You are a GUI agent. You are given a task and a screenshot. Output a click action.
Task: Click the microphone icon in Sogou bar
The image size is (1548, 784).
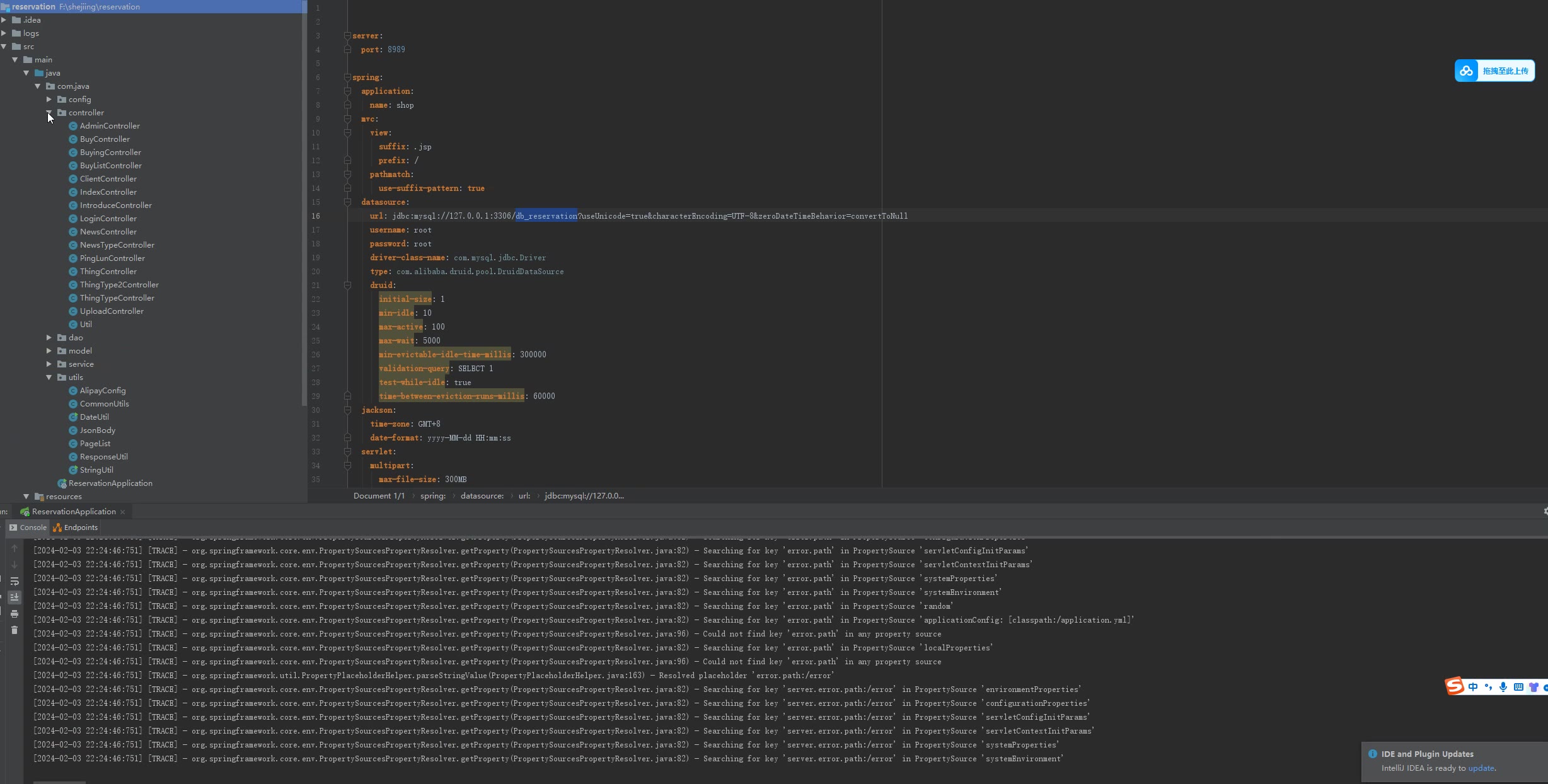point(1503,687)
